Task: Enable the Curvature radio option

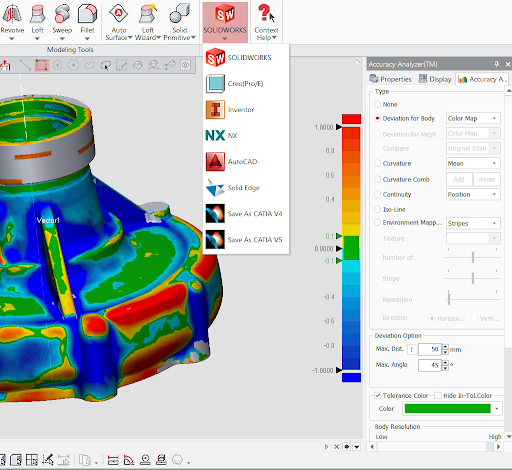Action: tap(377, 163)
